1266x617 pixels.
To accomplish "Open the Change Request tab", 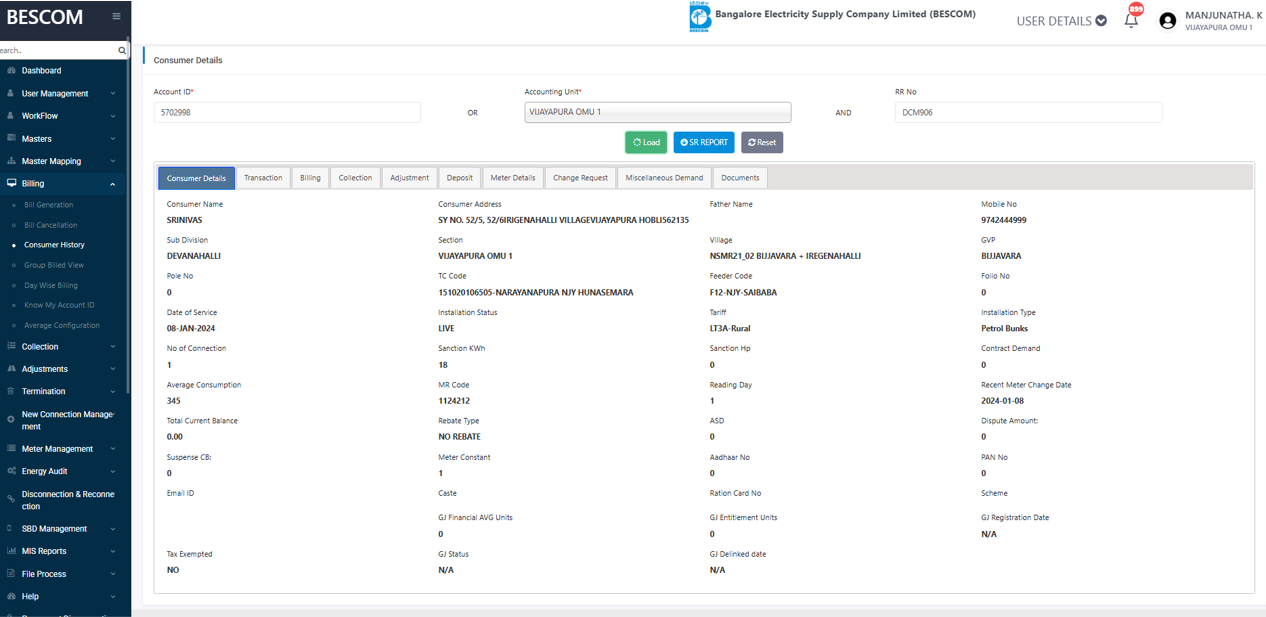I will [581, 178].
